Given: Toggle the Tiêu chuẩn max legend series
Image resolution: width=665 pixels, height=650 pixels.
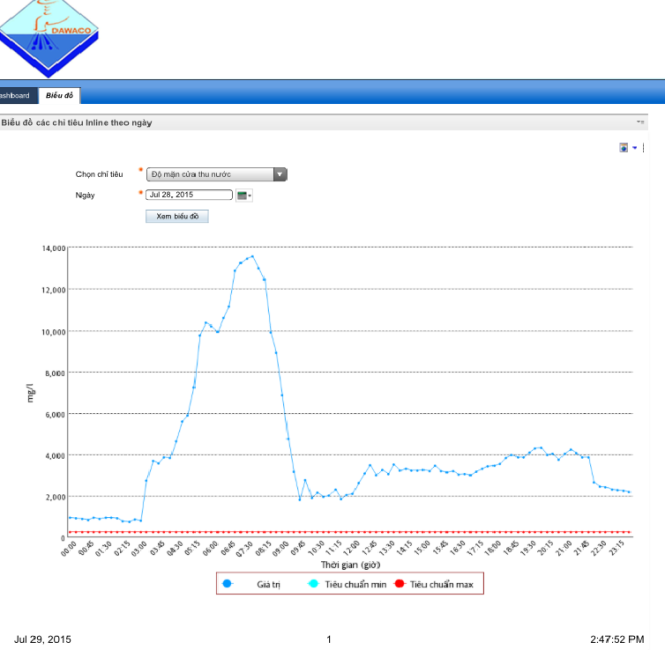Looking at the screenshot, I should click(441, 584).
